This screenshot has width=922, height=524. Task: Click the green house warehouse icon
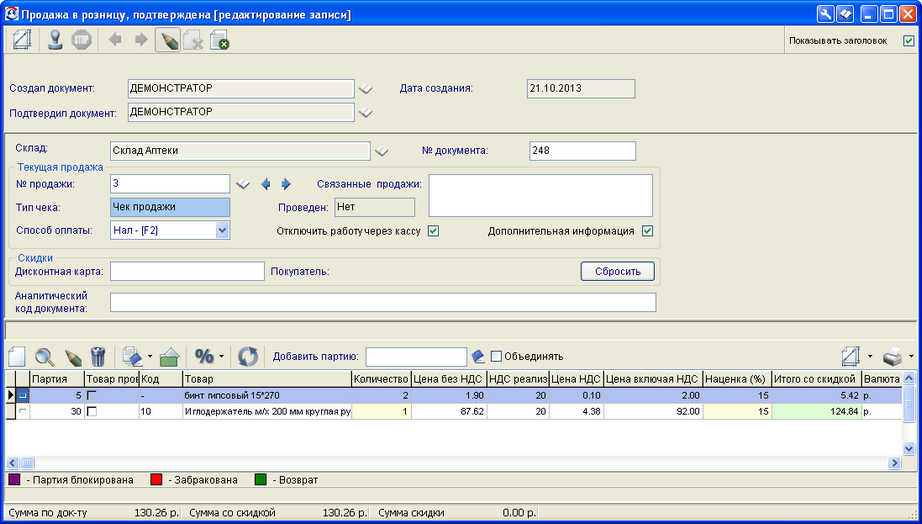169,356
